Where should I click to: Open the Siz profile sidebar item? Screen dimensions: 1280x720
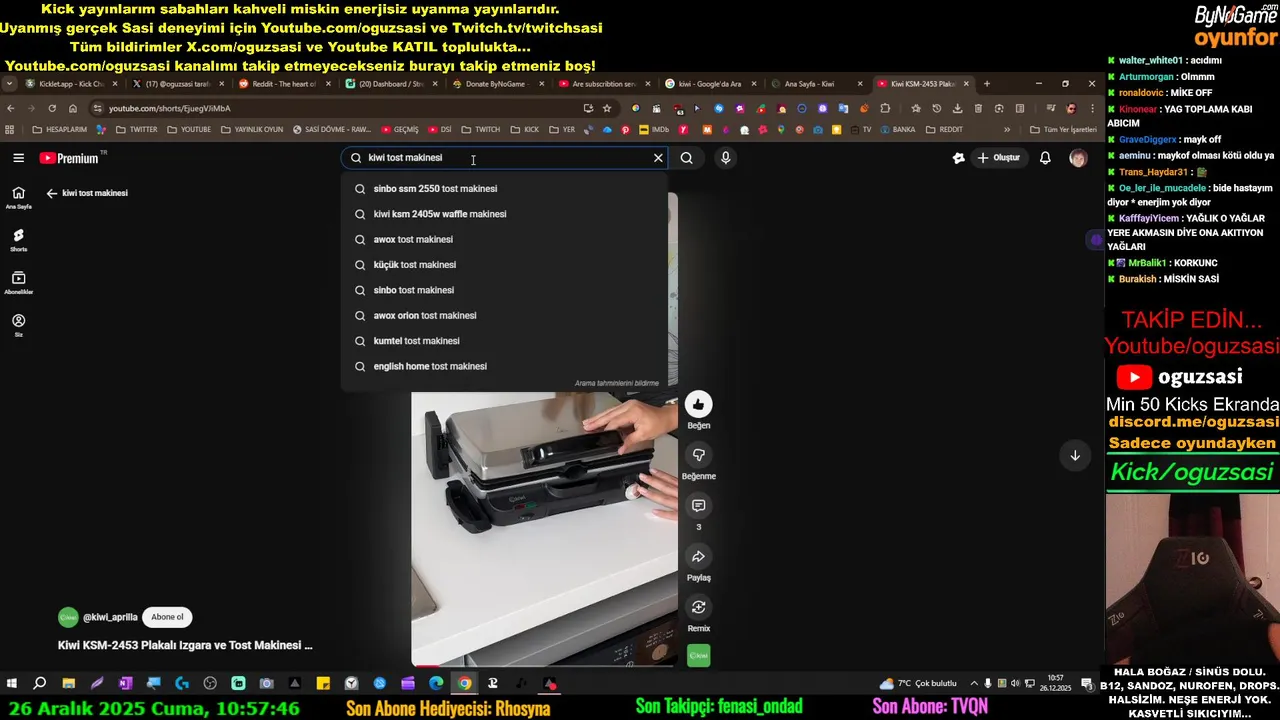18,326
